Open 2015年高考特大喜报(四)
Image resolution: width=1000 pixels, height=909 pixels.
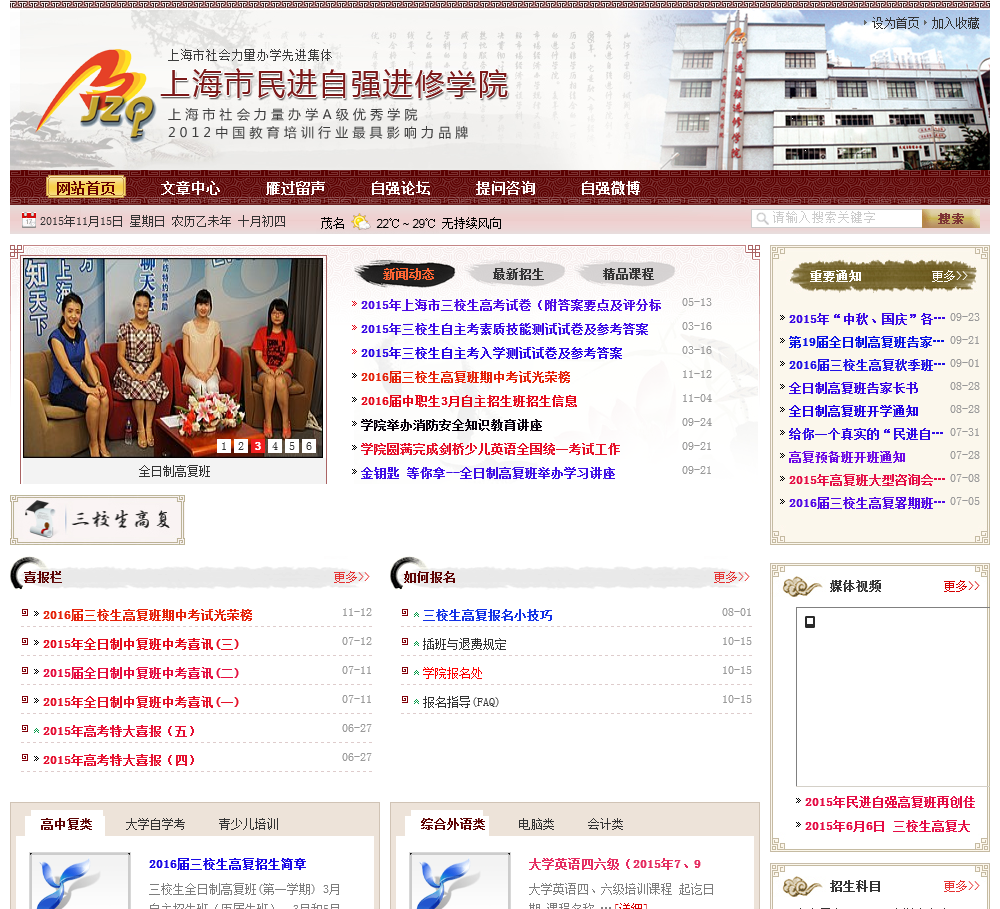click(119, 760)
